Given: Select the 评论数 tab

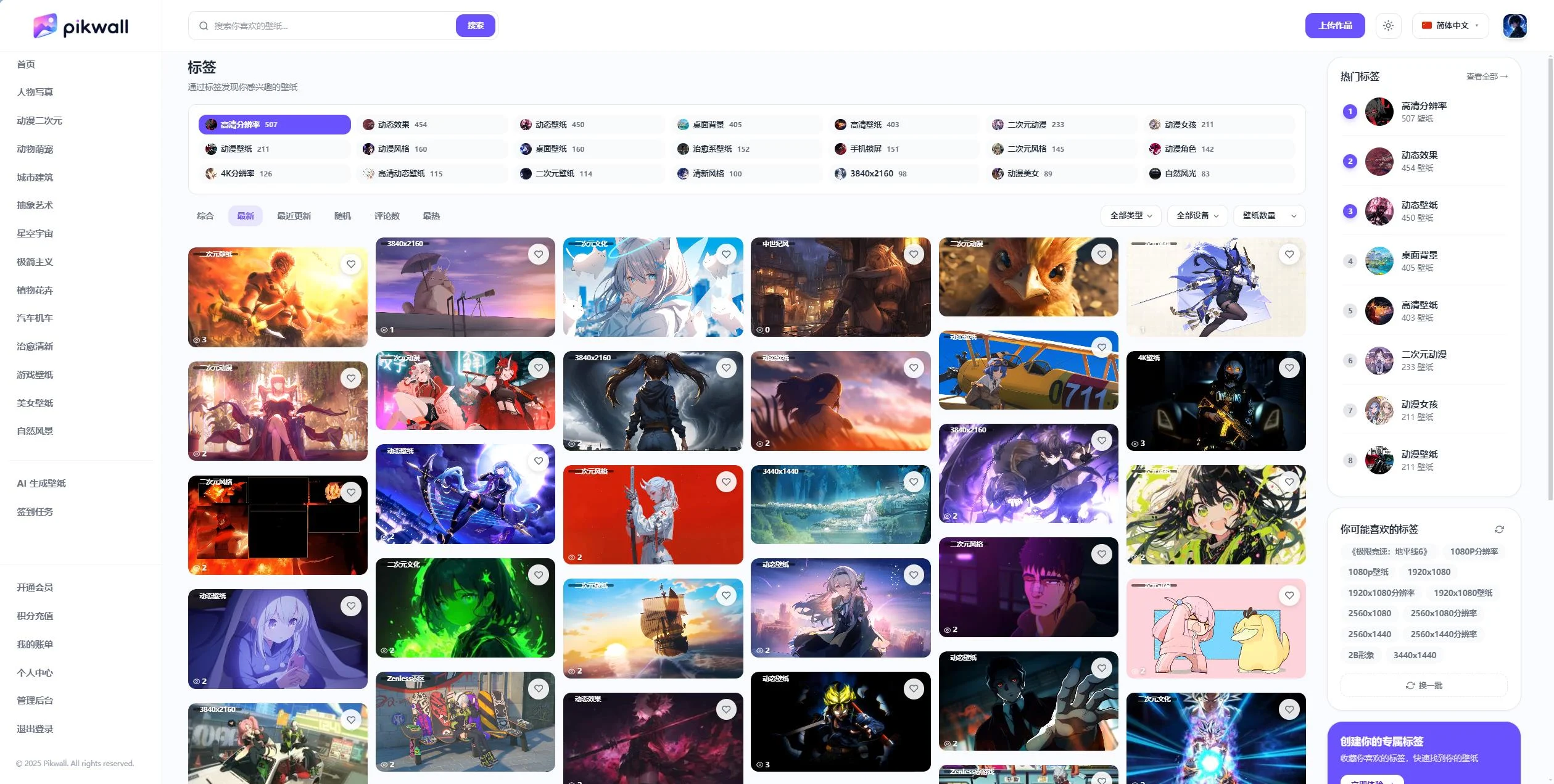Looking at the screenshot, I should tap(387, 216).
